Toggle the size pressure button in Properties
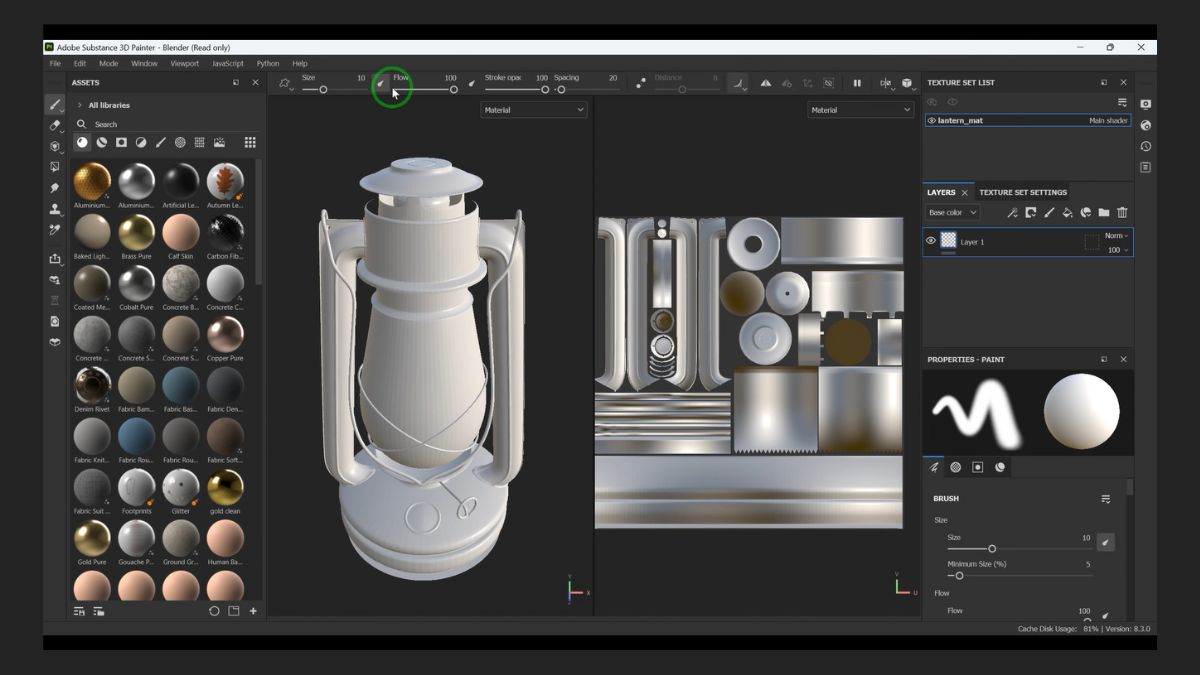The image size is (1200, 675). tap(1105, 542)
